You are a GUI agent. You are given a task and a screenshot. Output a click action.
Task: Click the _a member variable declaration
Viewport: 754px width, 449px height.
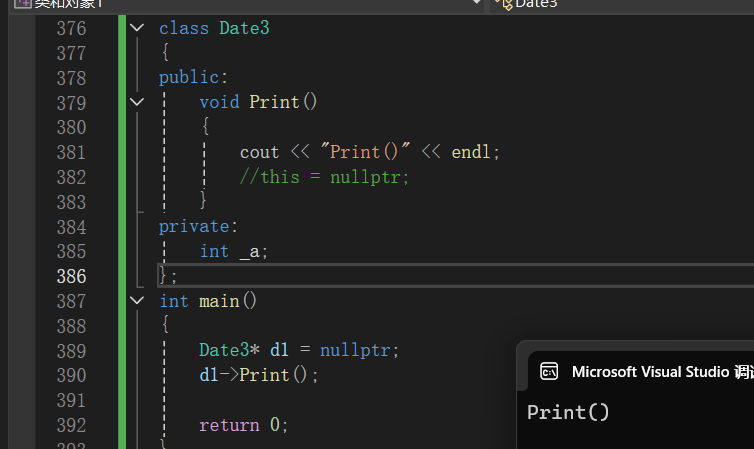click(x=250, y=252)
